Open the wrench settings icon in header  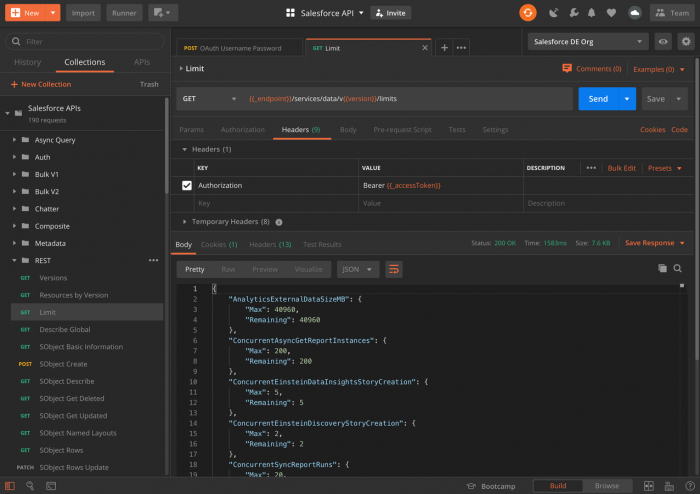[574, 13]
